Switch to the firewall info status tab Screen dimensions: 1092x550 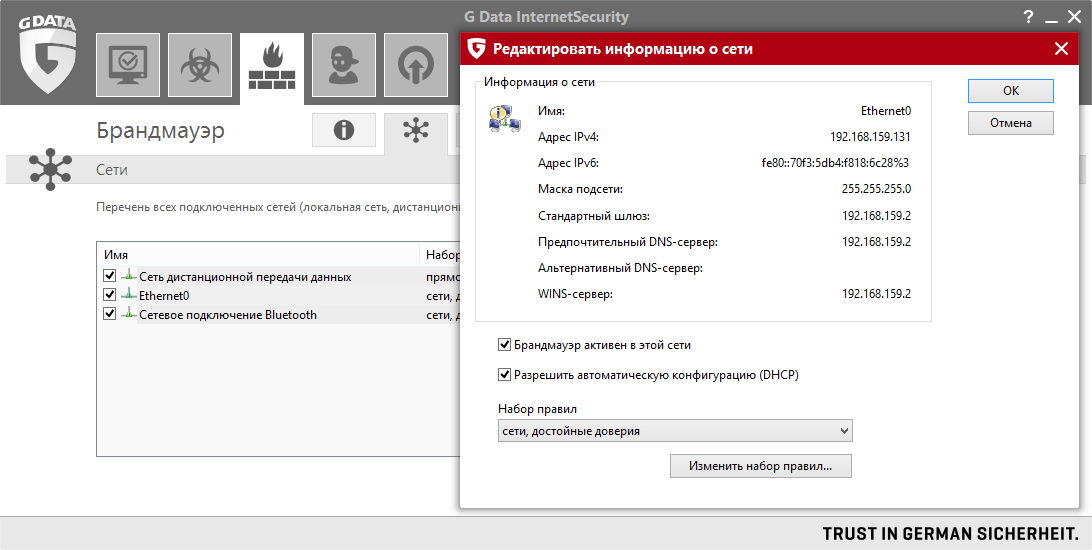click(344, 130)
